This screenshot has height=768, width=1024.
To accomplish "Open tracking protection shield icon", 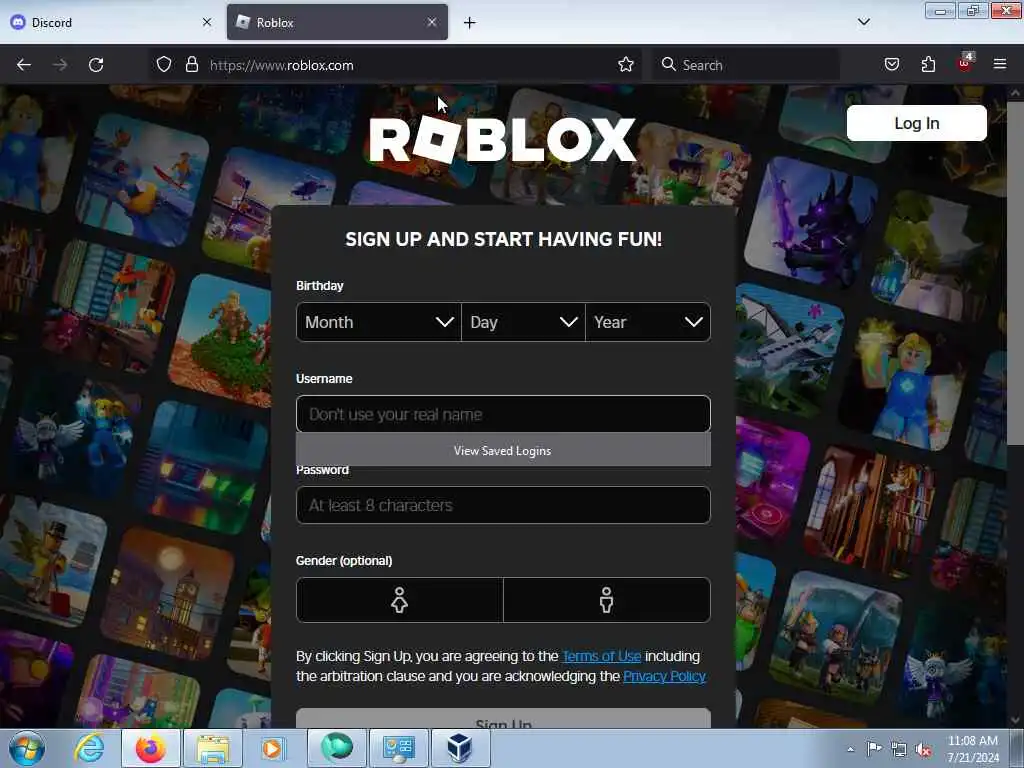I will click(164, 64).
